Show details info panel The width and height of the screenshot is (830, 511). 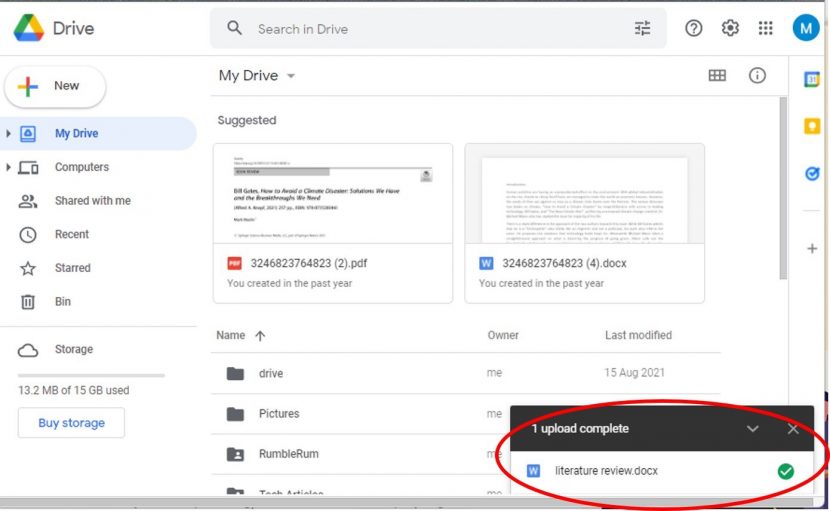757,76
